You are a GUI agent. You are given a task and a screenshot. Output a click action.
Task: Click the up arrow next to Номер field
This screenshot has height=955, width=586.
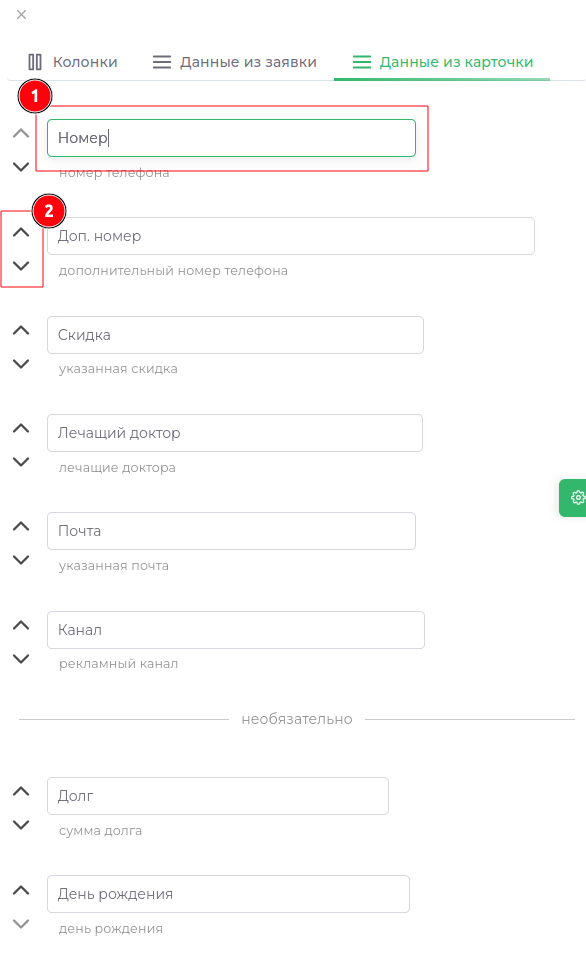point(21,133)
